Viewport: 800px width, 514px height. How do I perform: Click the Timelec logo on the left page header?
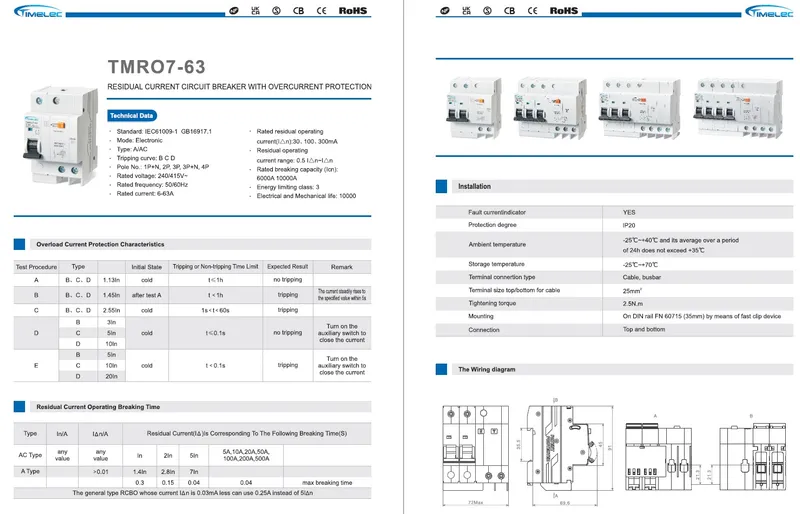[x=38, y=11]
